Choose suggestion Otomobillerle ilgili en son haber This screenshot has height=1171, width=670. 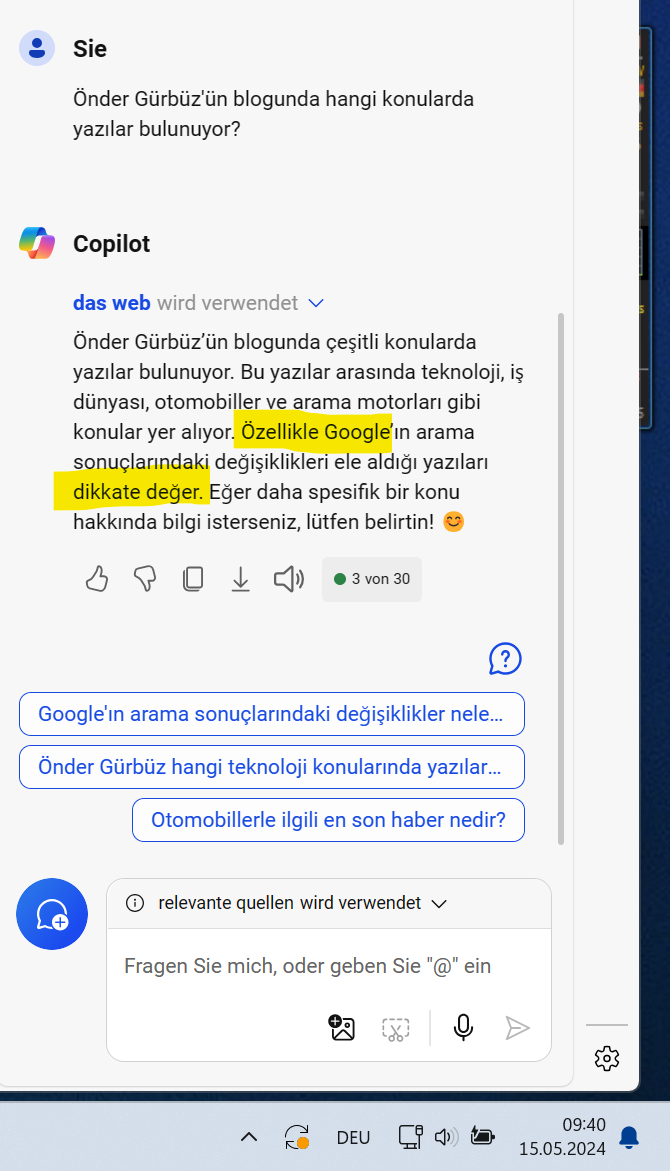[x=329, y=820]
